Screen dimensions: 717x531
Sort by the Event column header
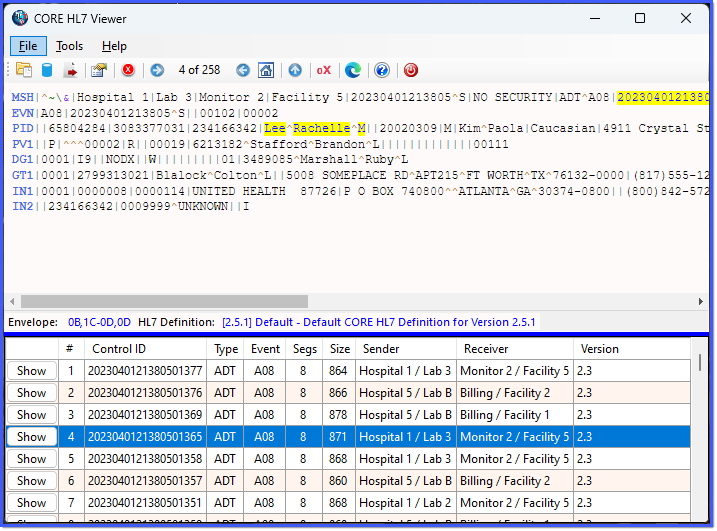coord(265,349)
